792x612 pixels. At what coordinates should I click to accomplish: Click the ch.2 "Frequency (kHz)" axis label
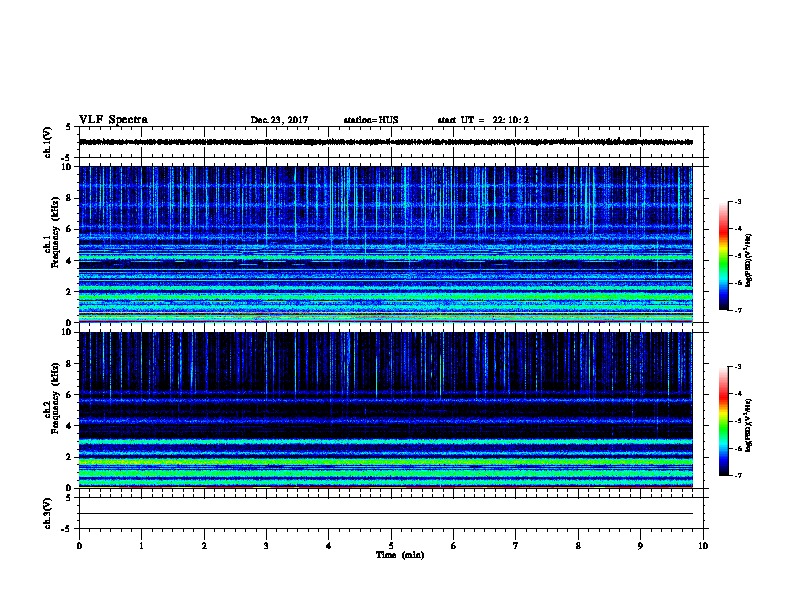click(x=55, y=398)
